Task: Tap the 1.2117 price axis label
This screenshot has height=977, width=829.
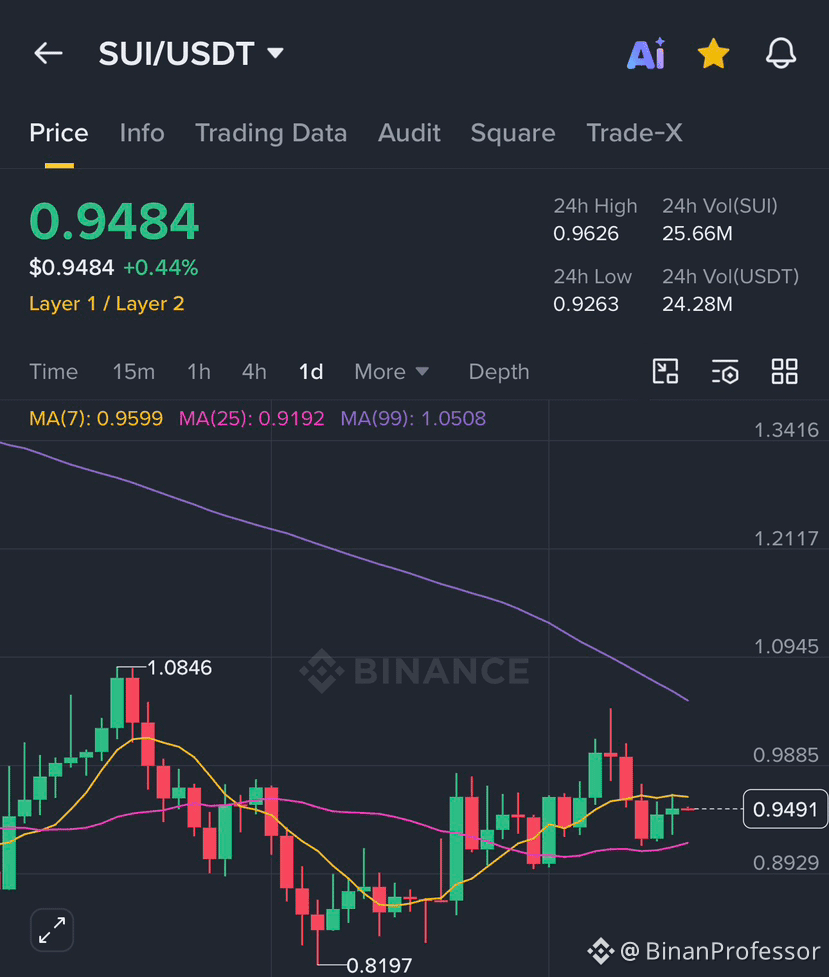Action: (x=786, y=538)
